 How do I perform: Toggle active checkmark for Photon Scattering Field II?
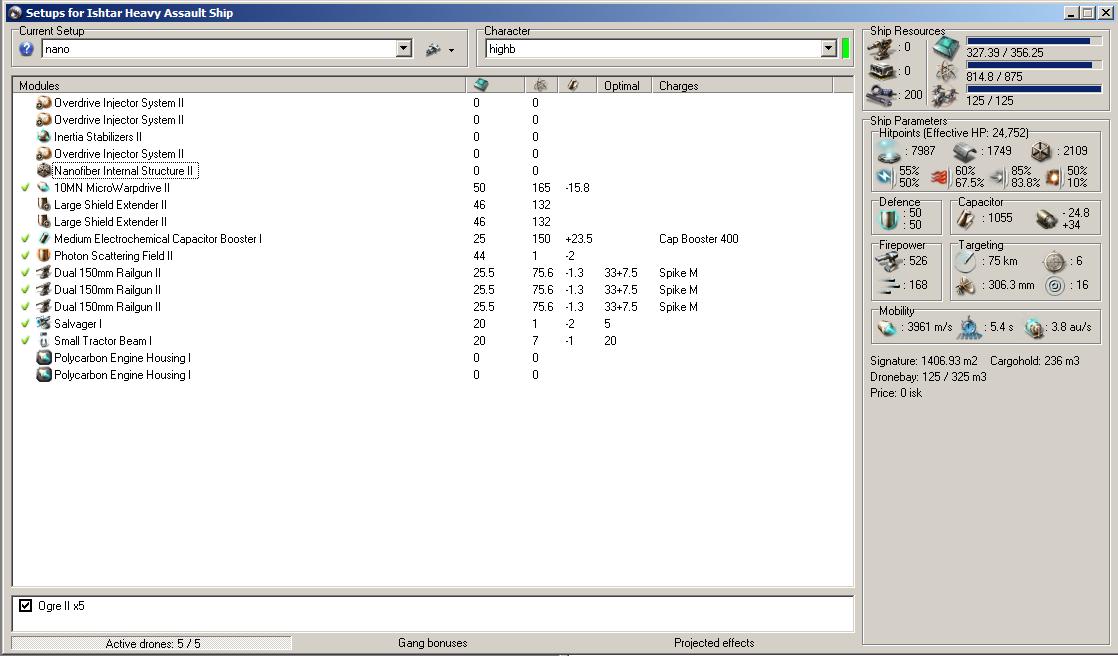coord(25,257)
